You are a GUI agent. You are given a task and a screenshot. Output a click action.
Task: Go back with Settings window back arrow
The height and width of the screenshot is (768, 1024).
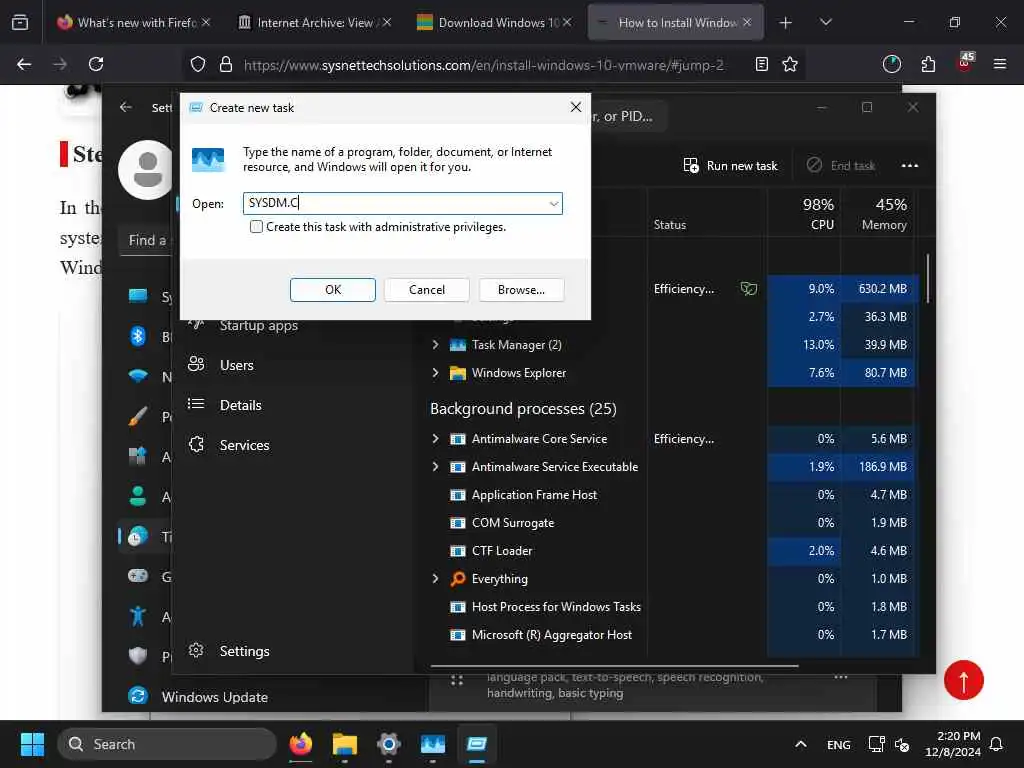click(x=125, y=107)
